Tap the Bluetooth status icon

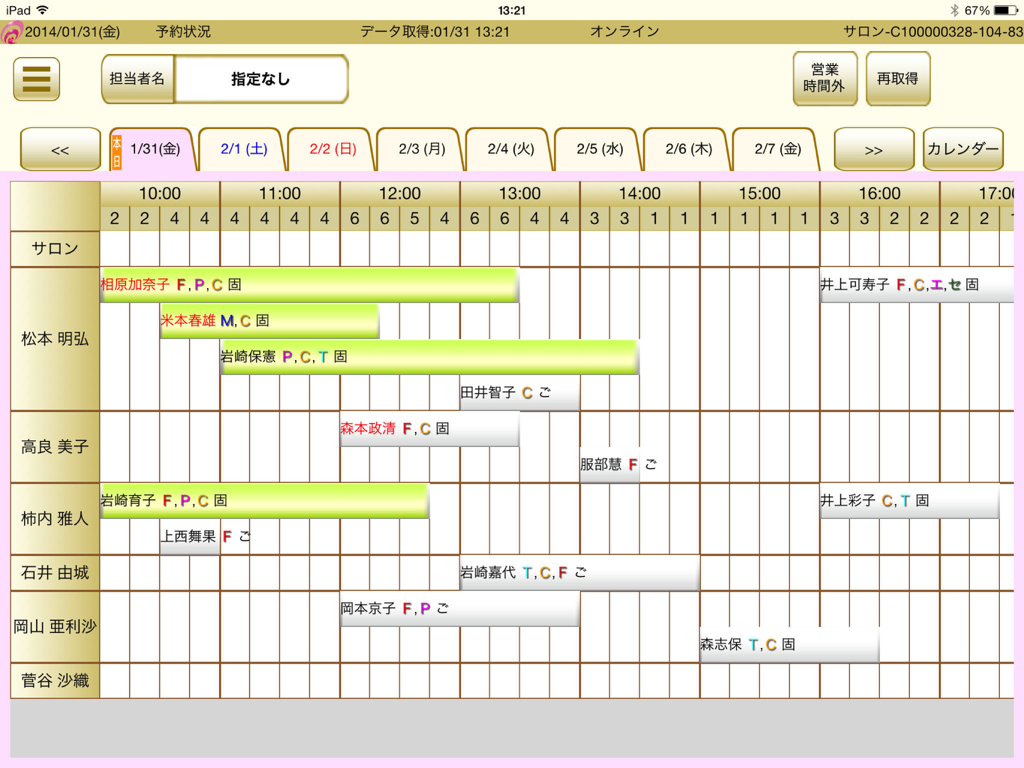954,10
